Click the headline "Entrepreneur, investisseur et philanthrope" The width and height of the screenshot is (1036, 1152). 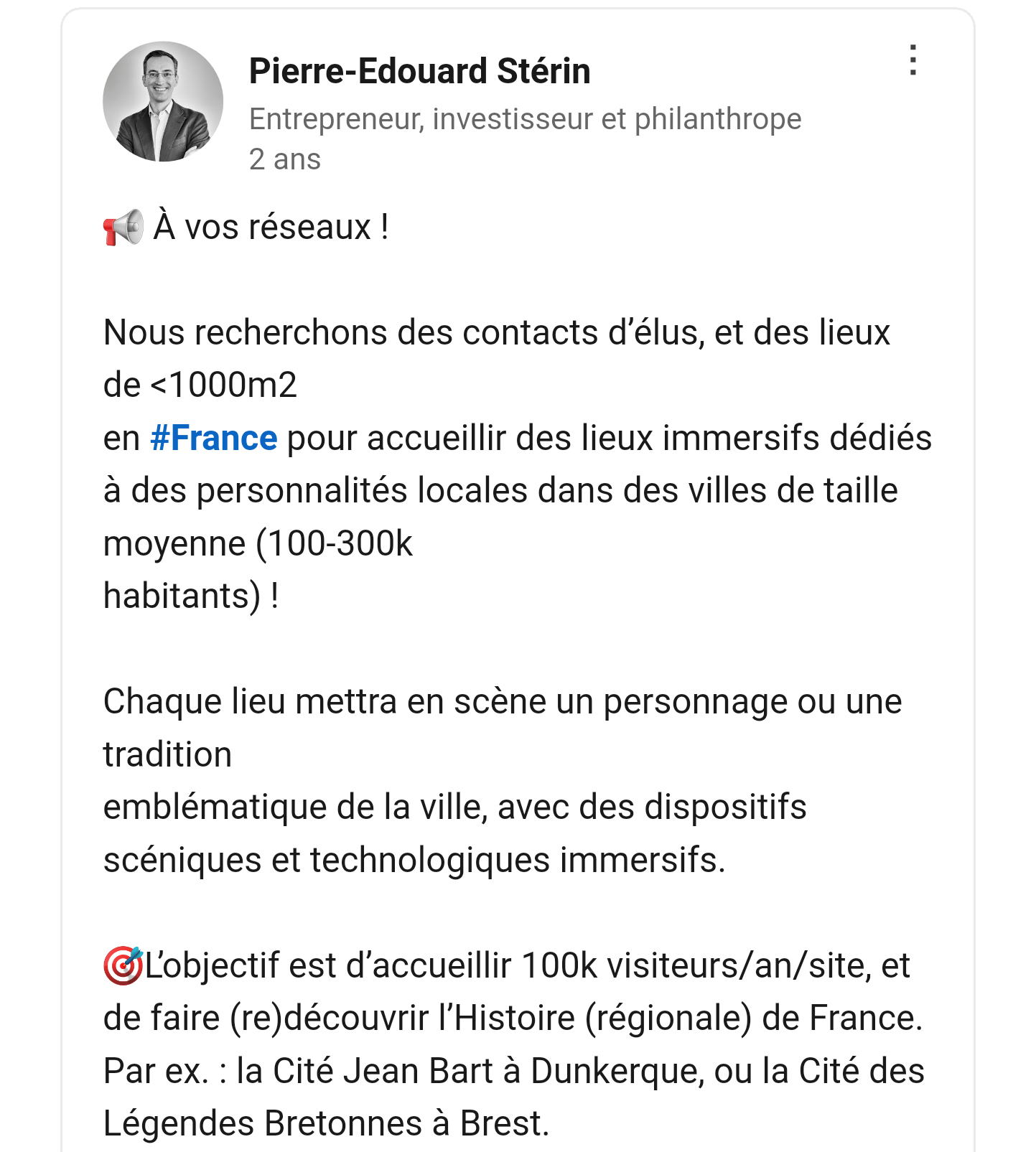click(x=525, y=119)
